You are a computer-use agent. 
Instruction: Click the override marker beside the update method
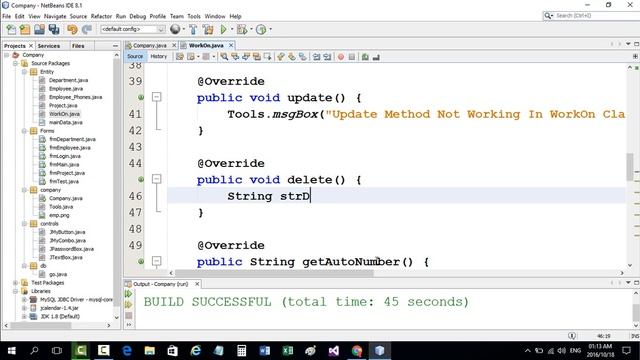click(x=141, y=97)
